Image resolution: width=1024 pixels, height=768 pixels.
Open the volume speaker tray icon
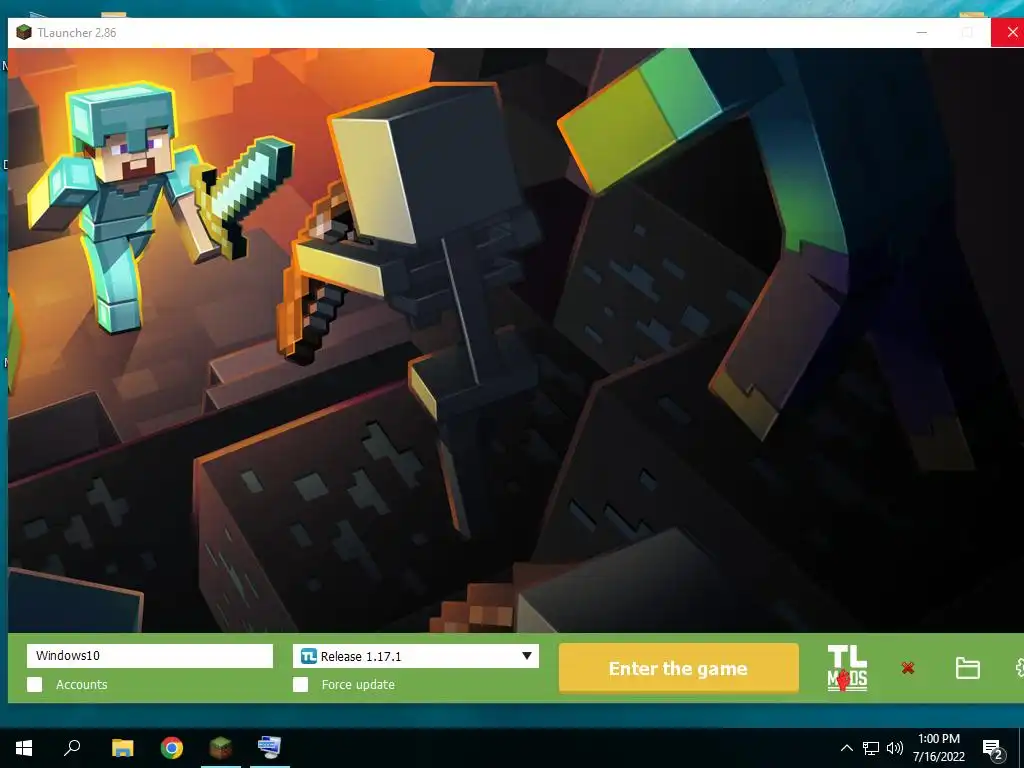(895, 748)
